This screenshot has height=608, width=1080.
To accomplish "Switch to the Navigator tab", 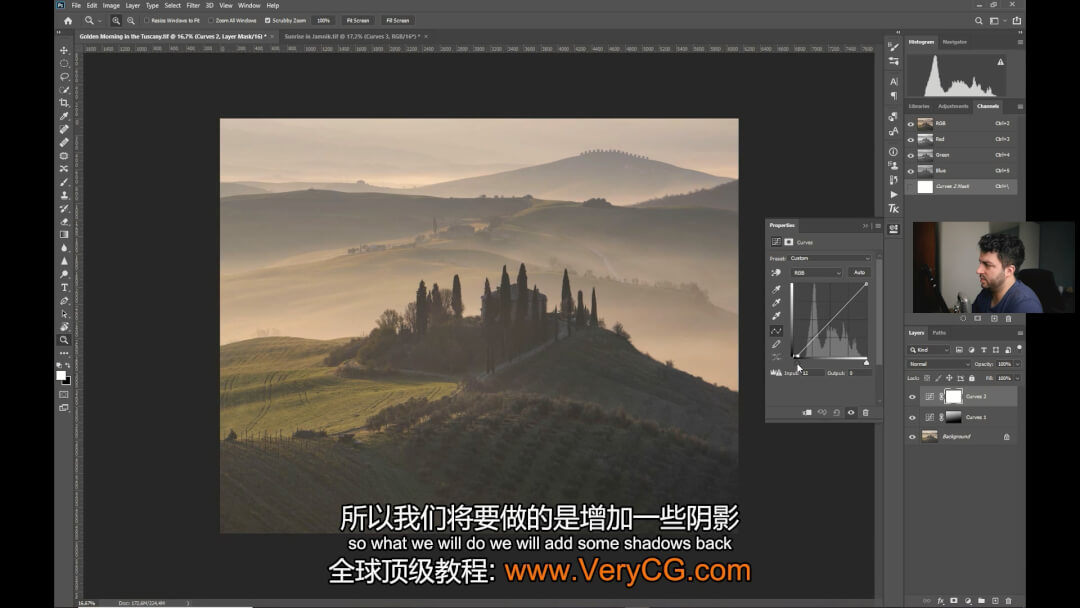I will (x=954, y=42).
